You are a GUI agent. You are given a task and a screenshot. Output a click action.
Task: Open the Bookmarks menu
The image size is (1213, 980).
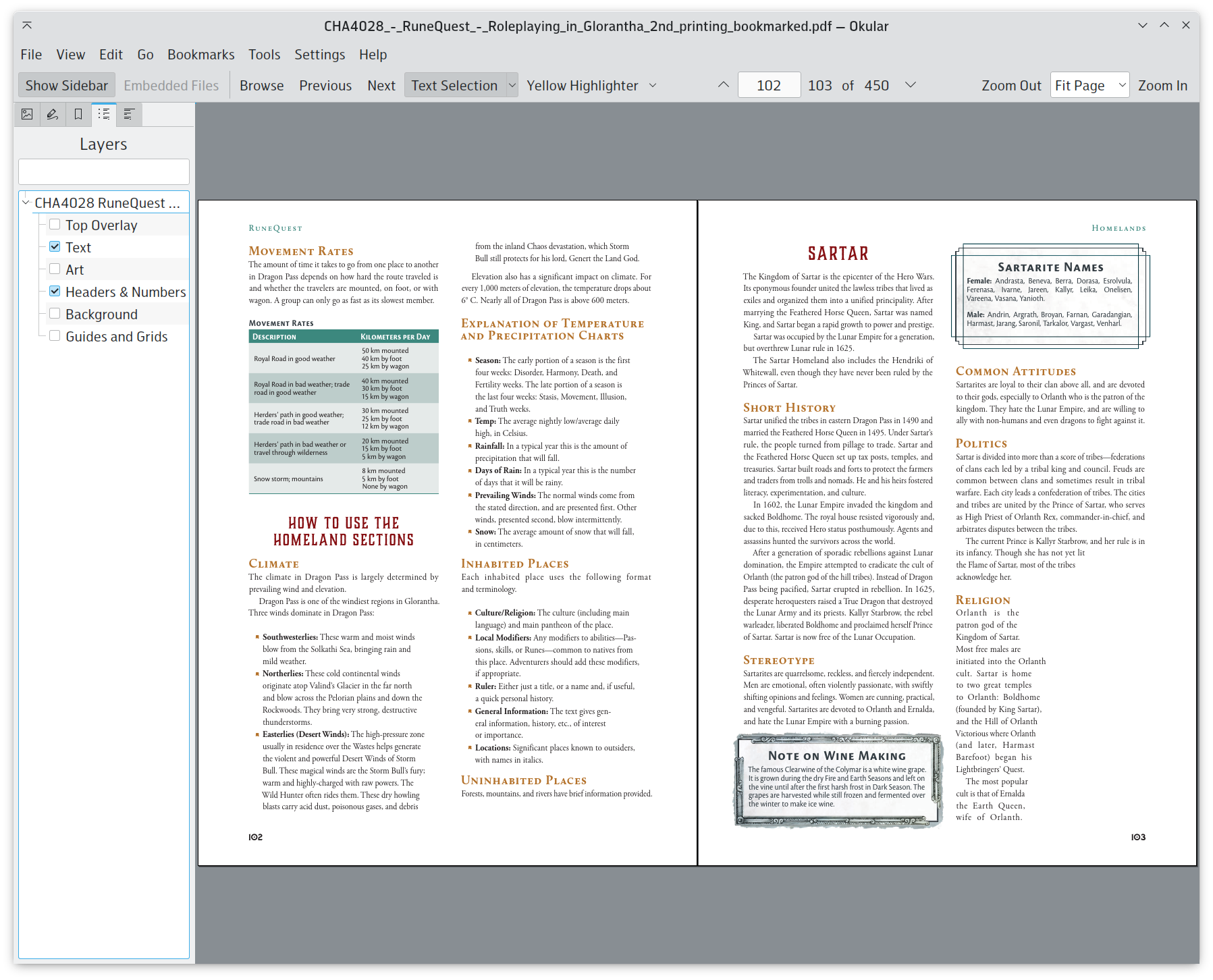tap(200, 54)
